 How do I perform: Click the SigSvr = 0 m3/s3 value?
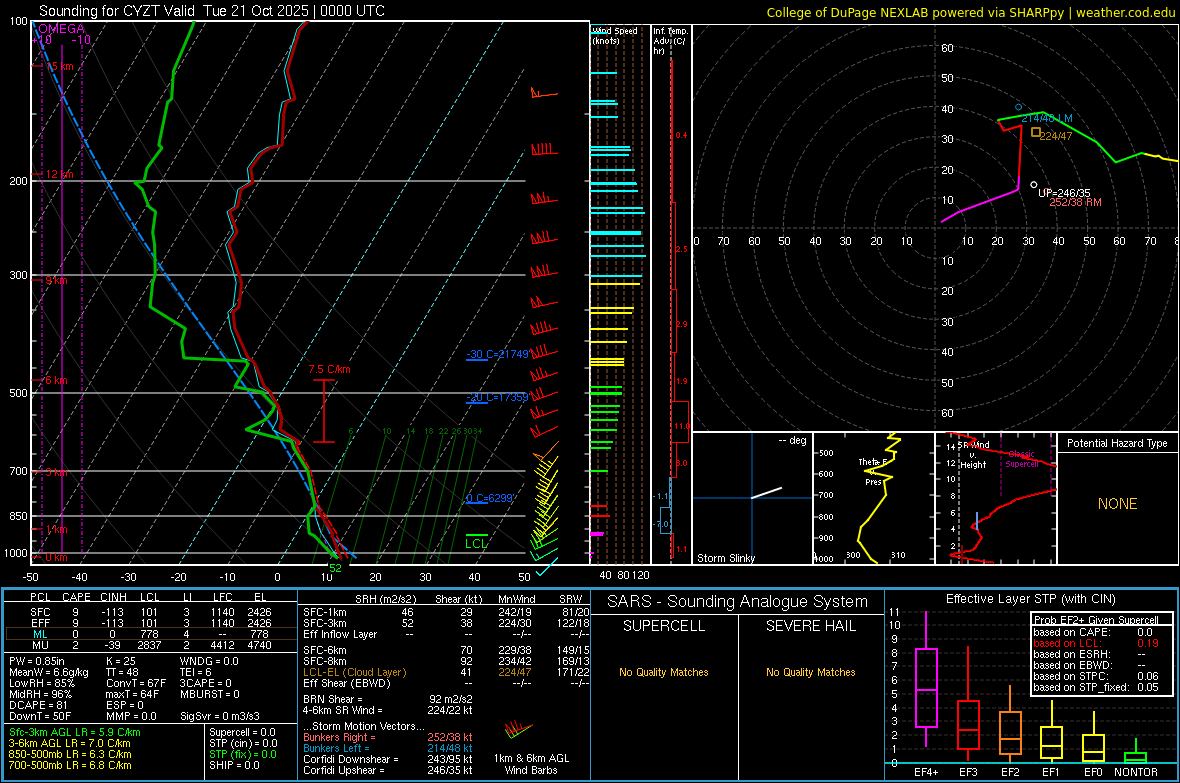220,716
